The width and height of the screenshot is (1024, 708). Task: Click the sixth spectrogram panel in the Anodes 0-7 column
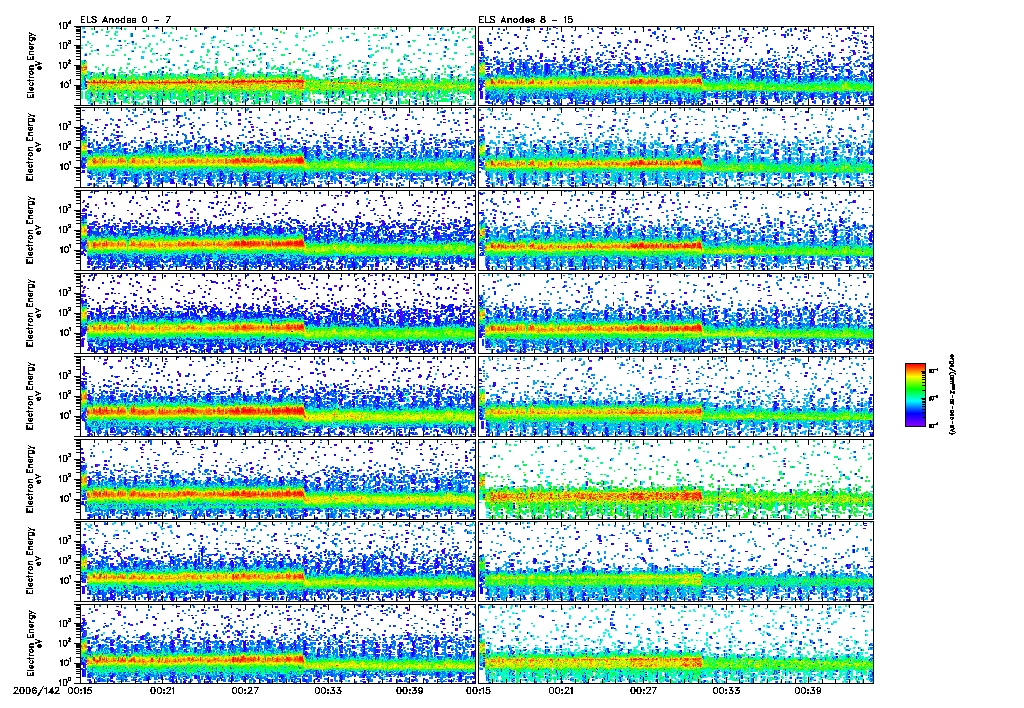point(278,479)
